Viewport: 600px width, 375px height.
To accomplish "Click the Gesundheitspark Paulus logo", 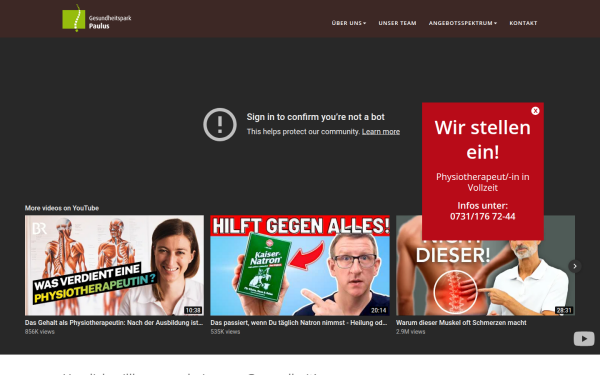I will 97,18.
